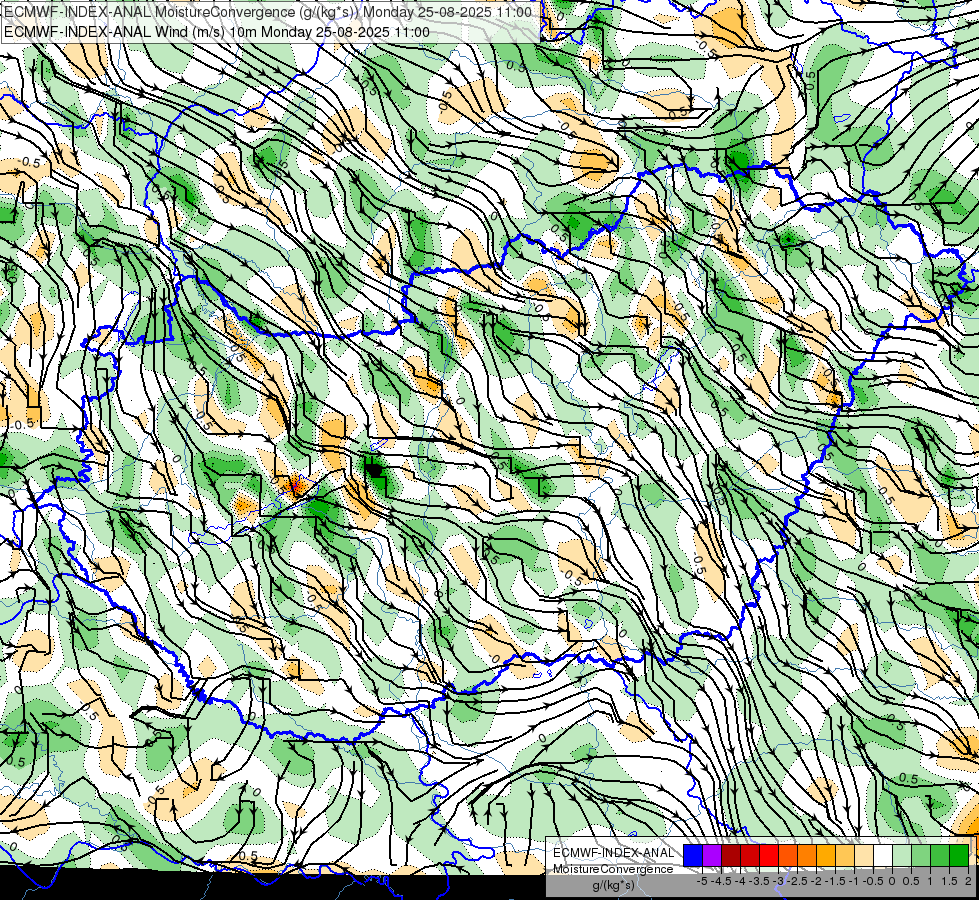Pick the medium green swatch between 1 and 1.5
Image resolution: width=979 pixels, height=900 pixels.
point(940,855)
